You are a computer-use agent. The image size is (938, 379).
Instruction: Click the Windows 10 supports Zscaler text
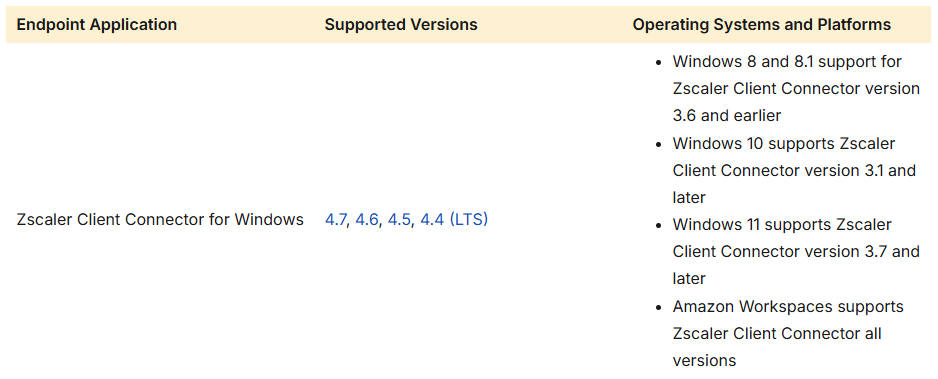[x=784, y=143]
